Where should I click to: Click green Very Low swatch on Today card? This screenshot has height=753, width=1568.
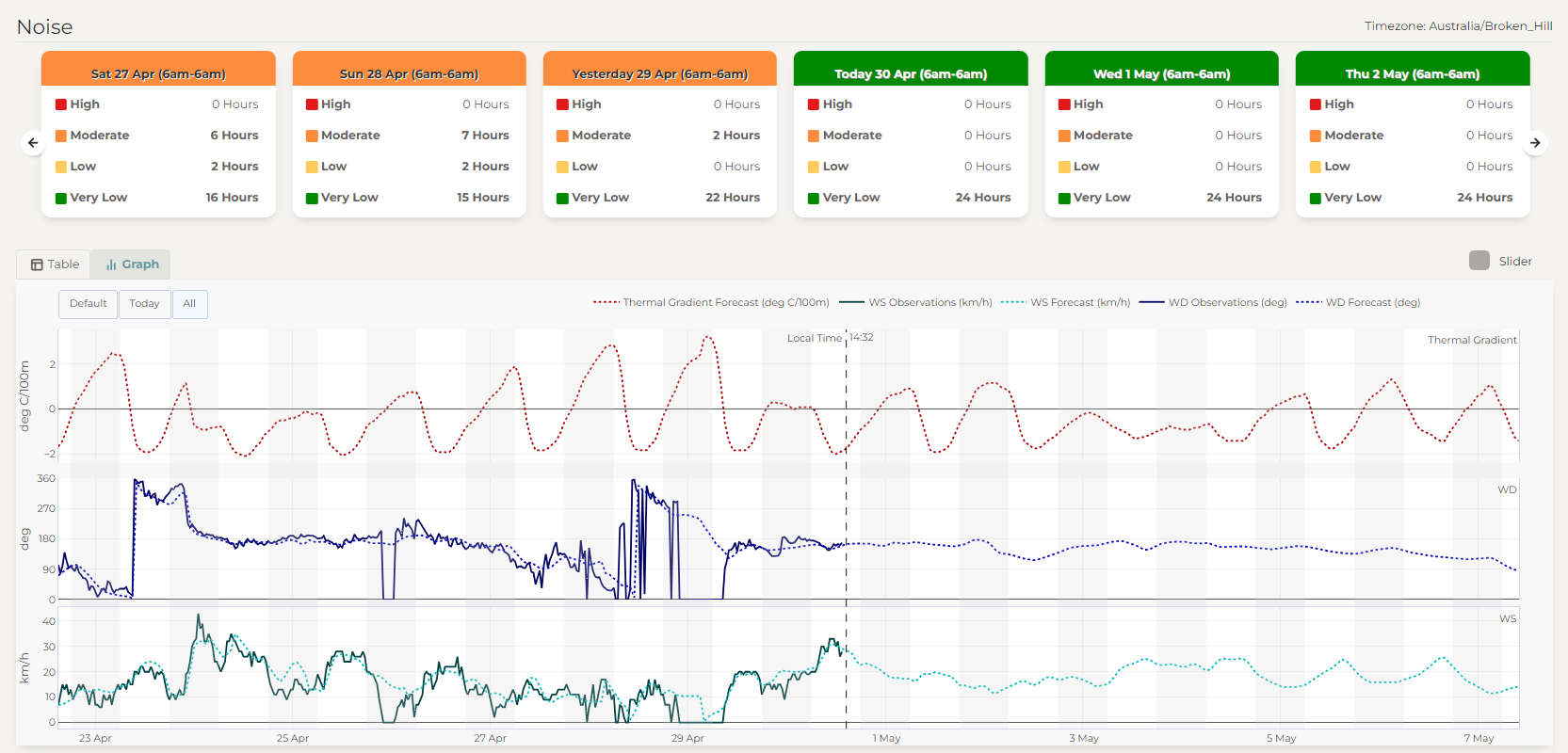(814, 198)
